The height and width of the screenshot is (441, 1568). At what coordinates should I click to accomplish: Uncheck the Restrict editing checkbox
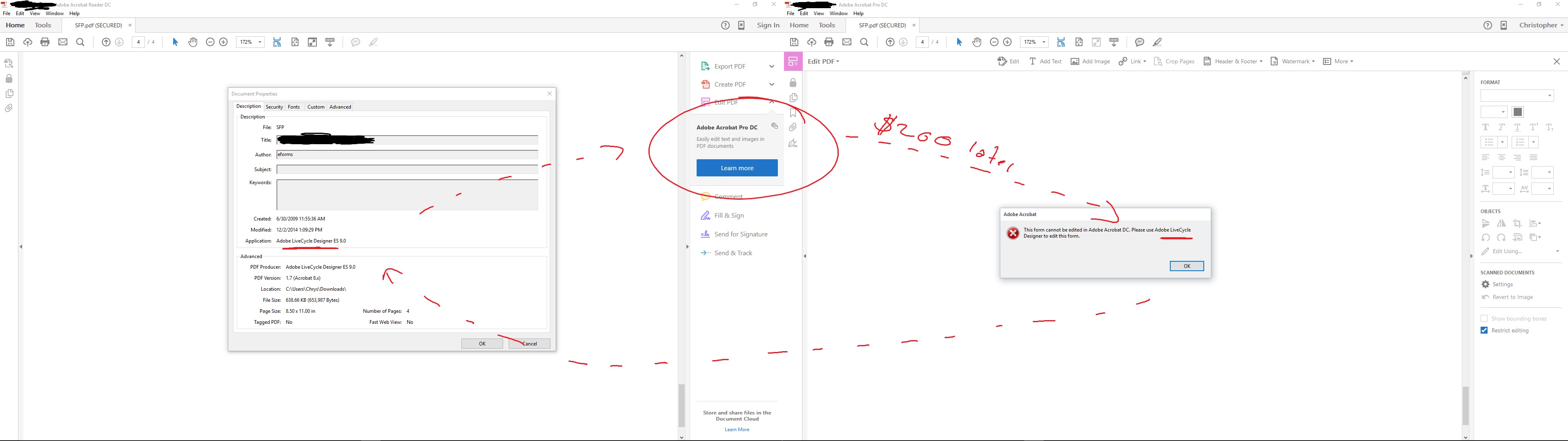click(1484, 330)
